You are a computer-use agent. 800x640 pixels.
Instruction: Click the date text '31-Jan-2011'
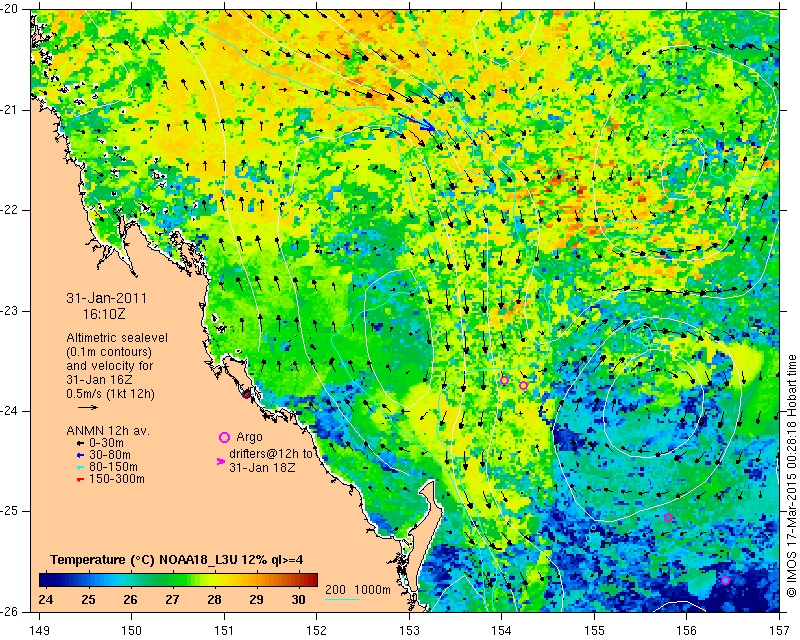[107, 298]
